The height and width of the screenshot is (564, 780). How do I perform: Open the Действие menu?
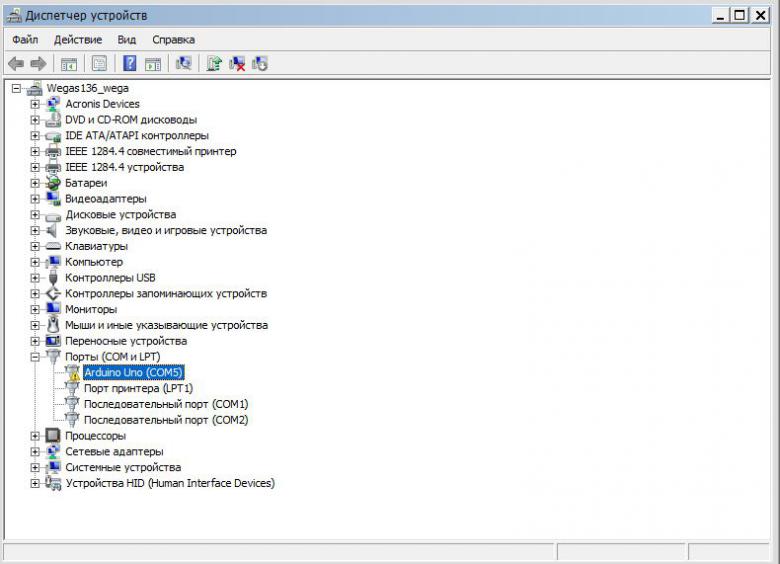point(78,39)
